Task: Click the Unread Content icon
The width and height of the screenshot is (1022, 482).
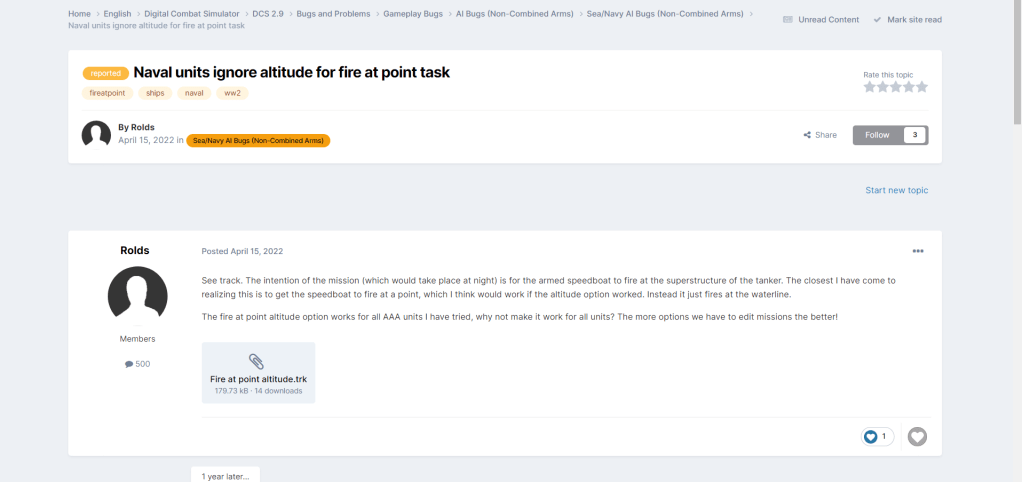Action: pyautogui.click(x=788, y=20)
